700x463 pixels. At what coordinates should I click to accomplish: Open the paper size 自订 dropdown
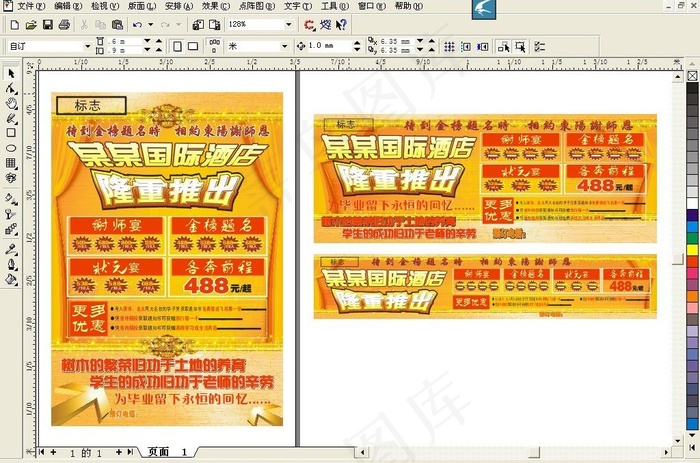tap(88, 46)
